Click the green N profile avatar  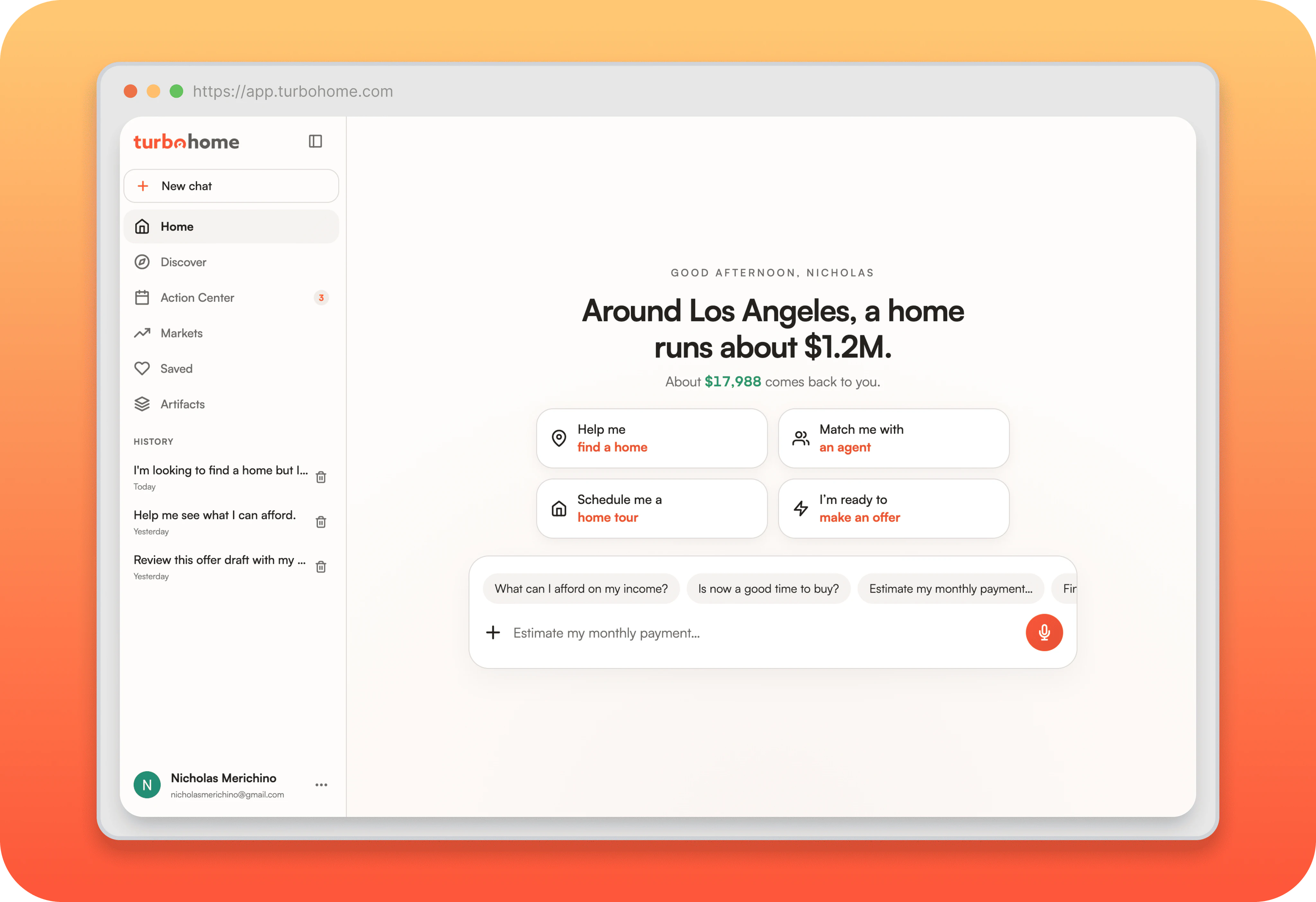tap(147, 785)
